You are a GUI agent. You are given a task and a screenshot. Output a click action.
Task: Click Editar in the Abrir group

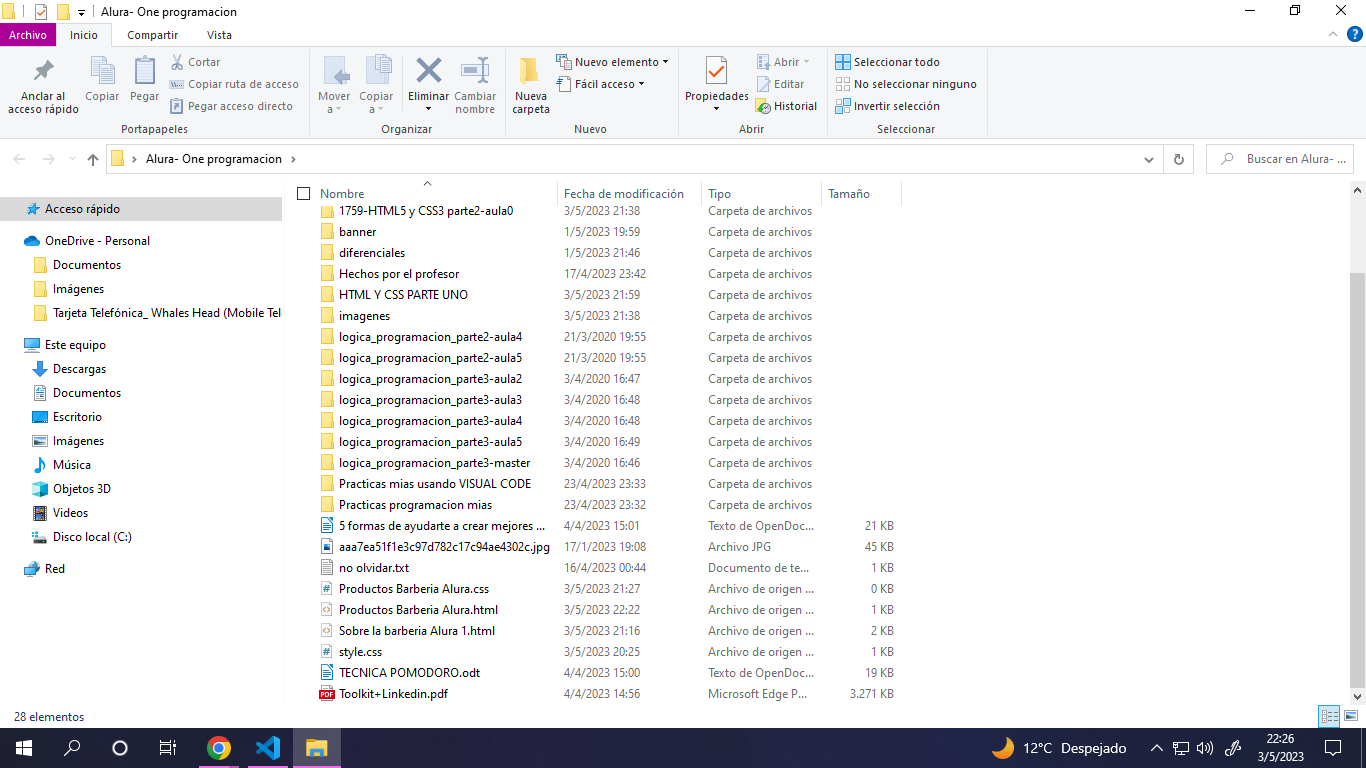tap(781, 84)
